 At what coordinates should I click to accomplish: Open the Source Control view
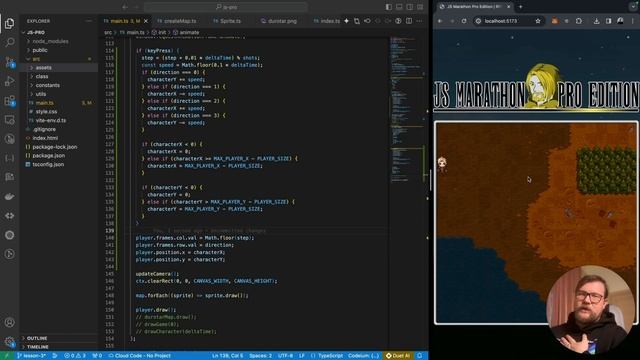click(9, 62)
